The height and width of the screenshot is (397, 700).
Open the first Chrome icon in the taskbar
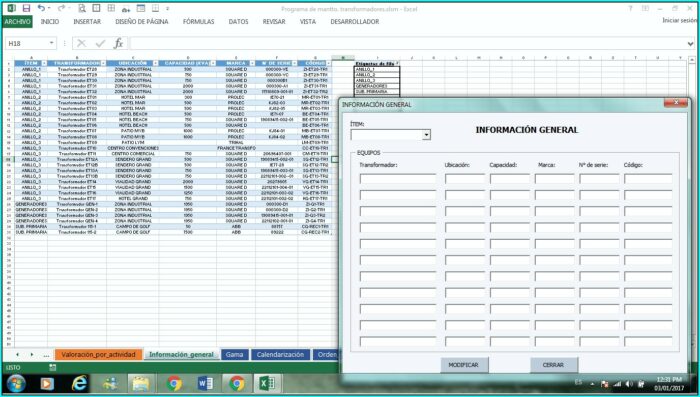[174, 384]
